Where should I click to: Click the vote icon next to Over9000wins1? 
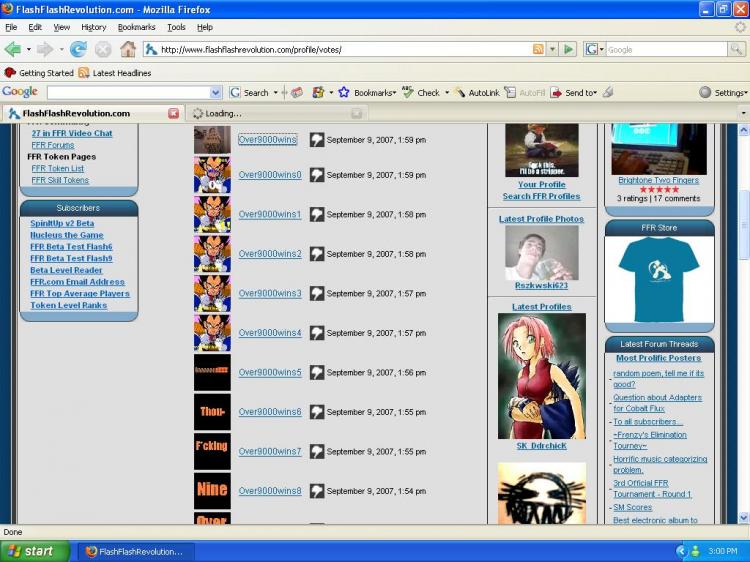[317, 214]
